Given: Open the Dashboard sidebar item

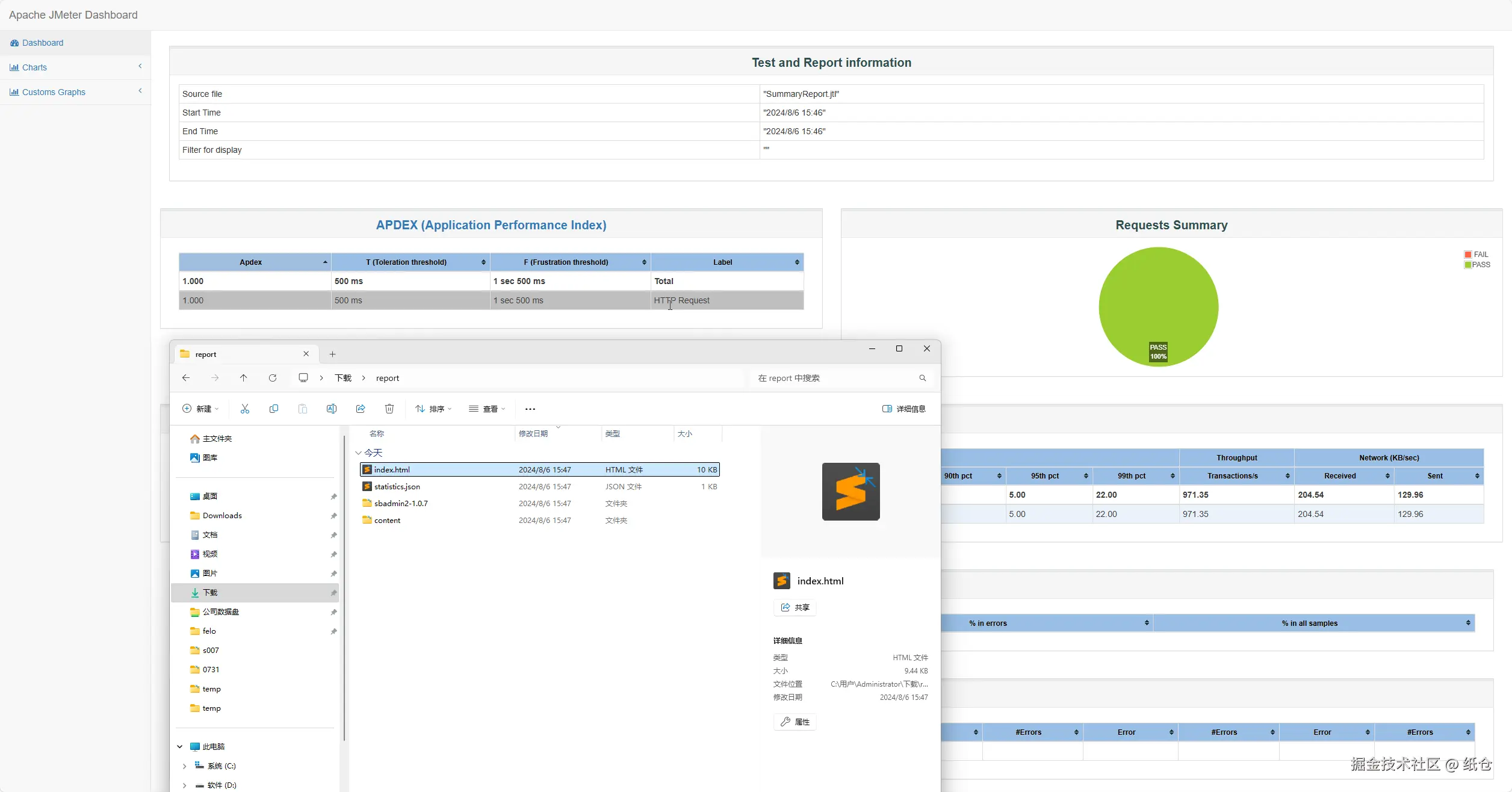Looking at the screenshot, I should (x=42, y=43).
